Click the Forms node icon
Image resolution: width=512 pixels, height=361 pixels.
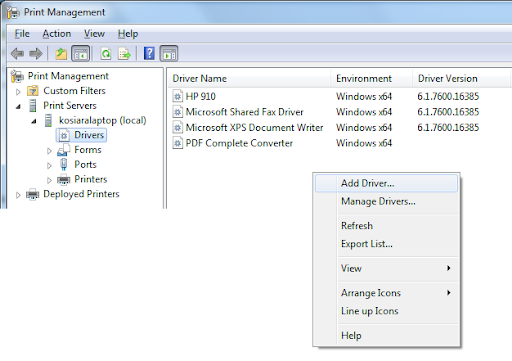tap(64, 150)
